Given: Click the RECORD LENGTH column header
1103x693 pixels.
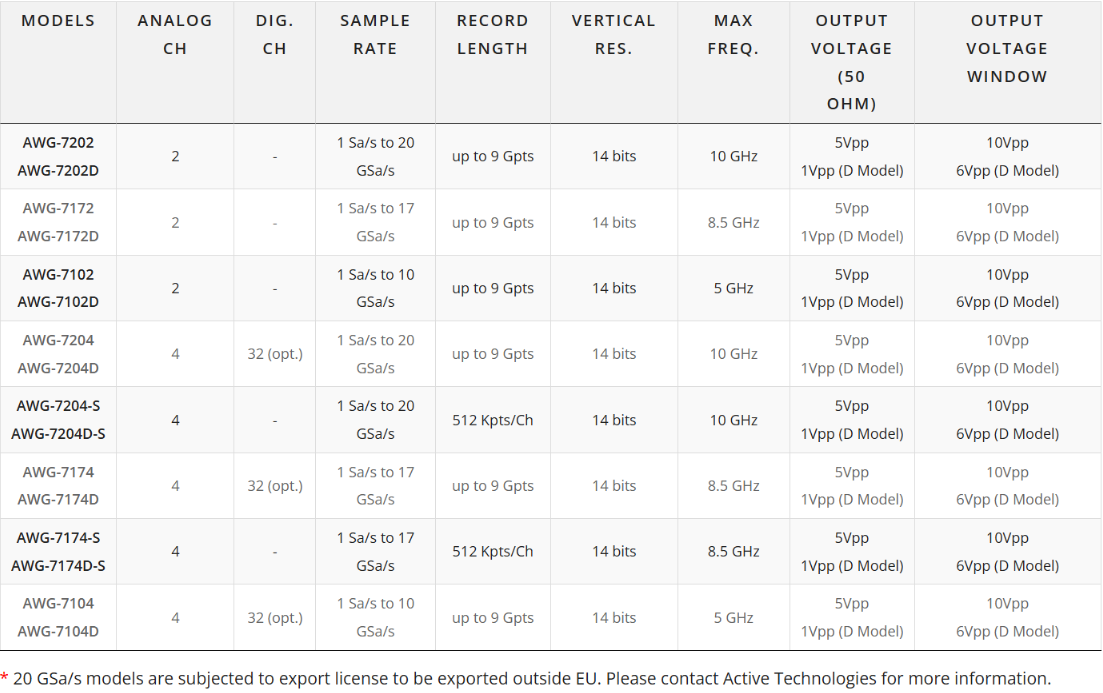Looking at the screenshot, I should [492, 34].
